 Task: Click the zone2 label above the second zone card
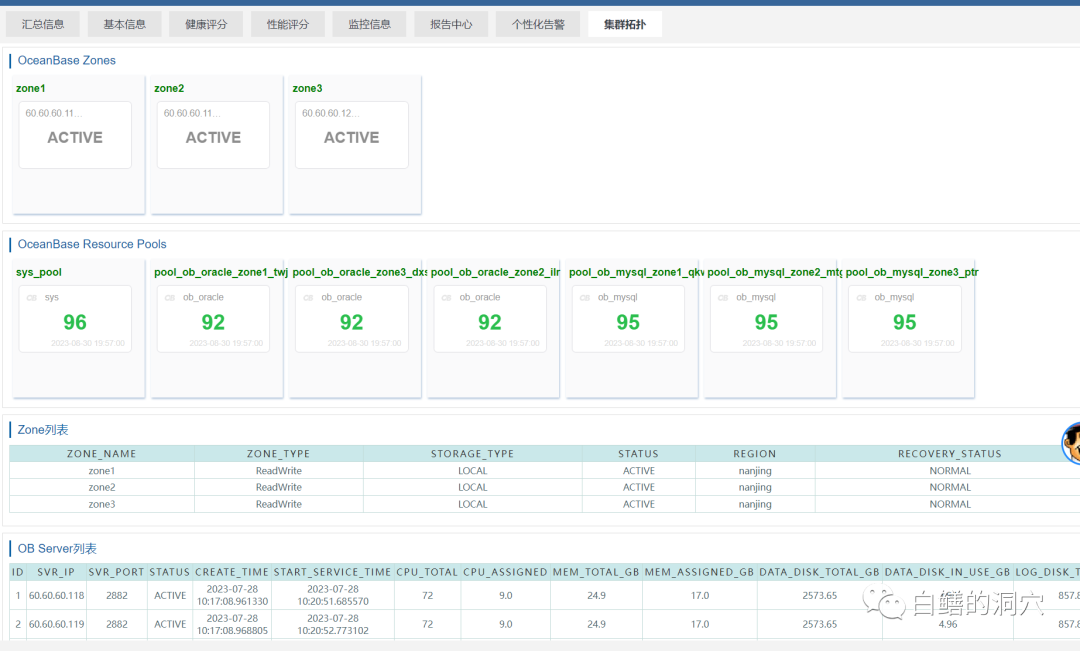(169, 88)
